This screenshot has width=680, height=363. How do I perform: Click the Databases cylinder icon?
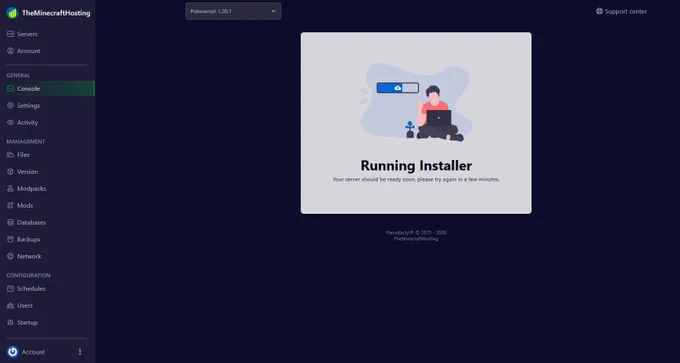[10, 222]
